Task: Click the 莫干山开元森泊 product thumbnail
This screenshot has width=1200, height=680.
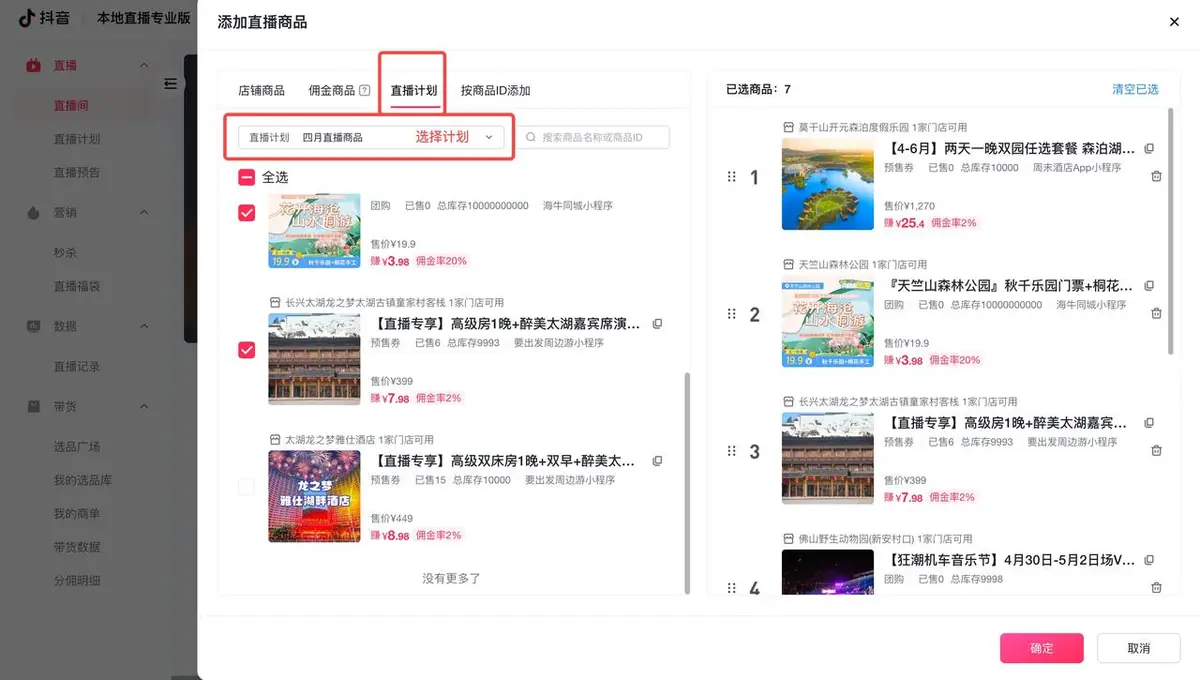Action: [x=827, y=184]
